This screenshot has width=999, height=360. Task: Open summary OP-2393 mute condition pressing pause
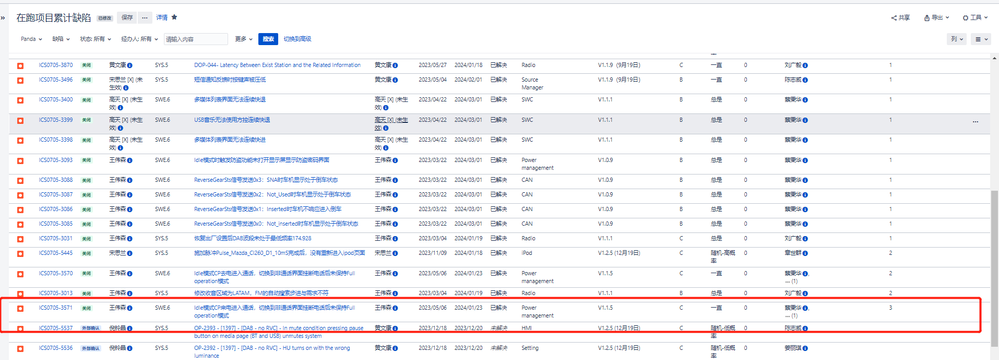(x=280, y=331)
